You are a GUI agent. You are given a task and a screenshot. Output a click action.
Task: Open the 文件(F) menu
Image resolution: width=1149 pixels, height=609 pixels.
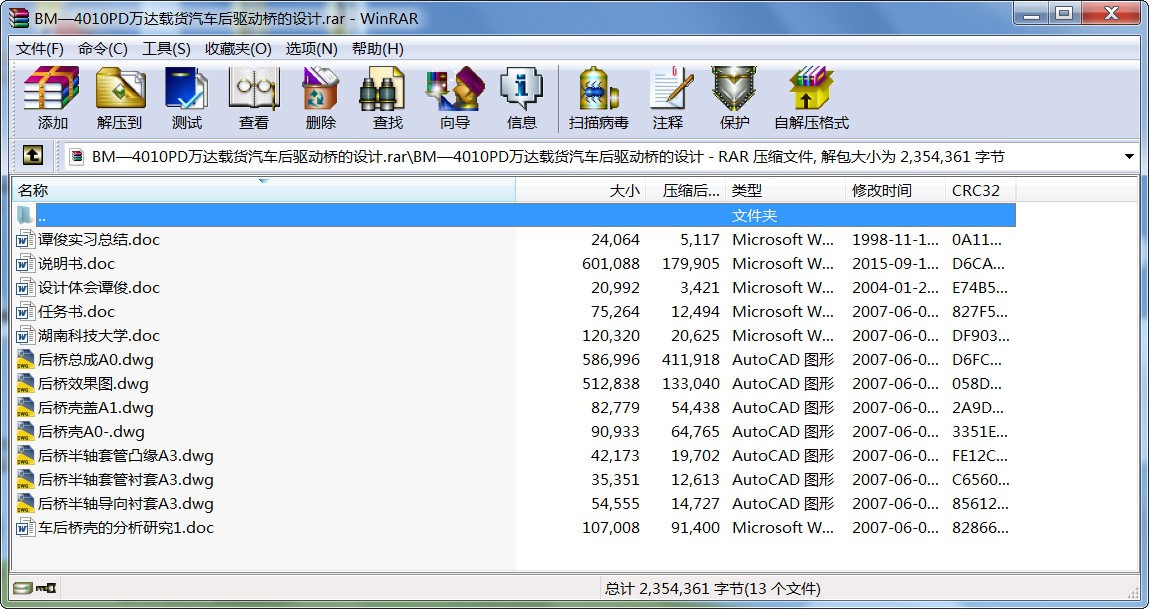tap(40, 49)
